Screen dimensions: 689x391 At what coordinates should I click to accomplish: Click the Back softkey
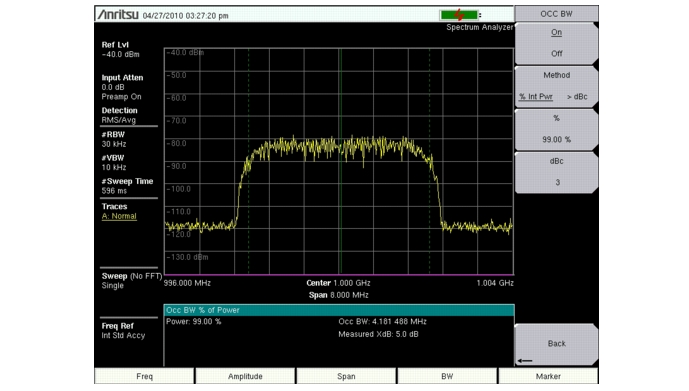556,344
